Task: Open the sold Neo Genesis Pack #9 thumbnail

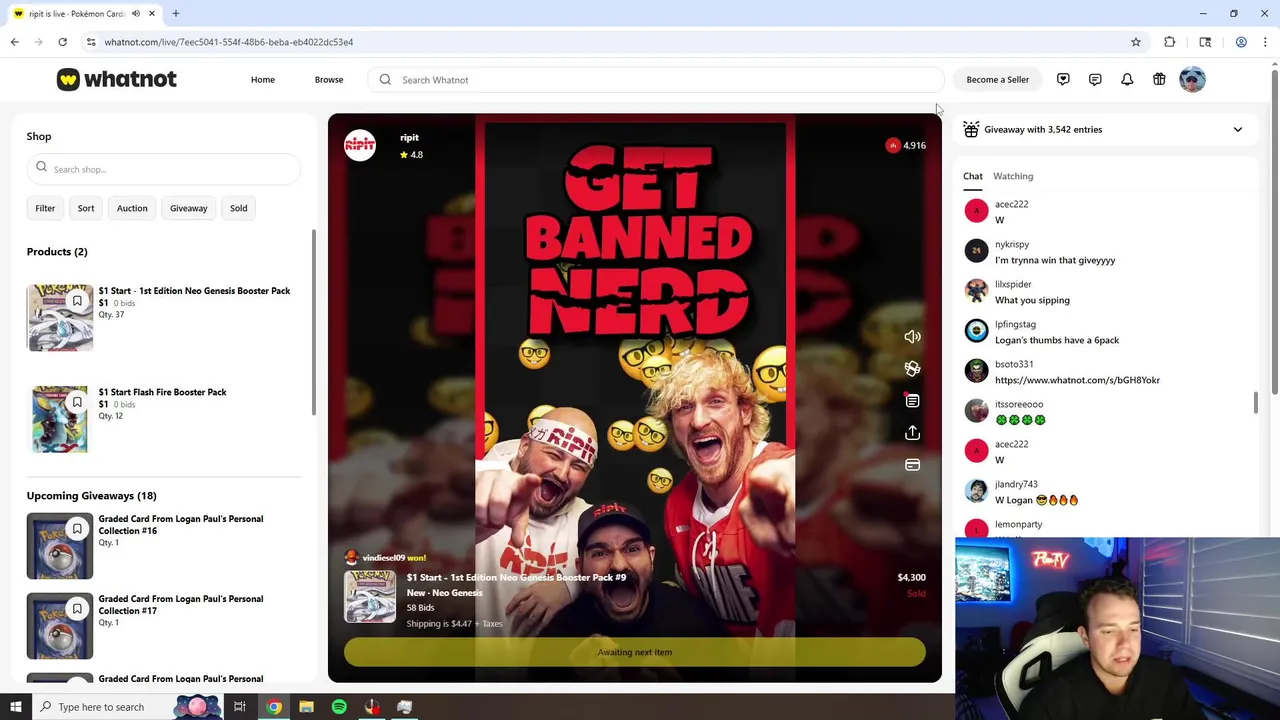Action: (x=370, y=597)
